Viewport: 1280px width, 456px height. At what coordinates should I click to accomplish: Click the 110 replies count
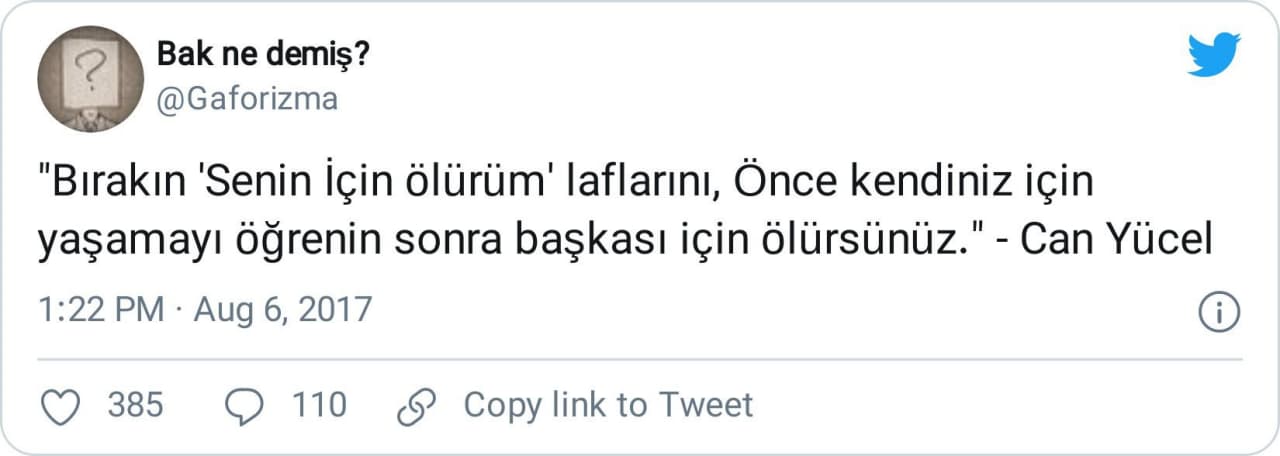point(319,406)
